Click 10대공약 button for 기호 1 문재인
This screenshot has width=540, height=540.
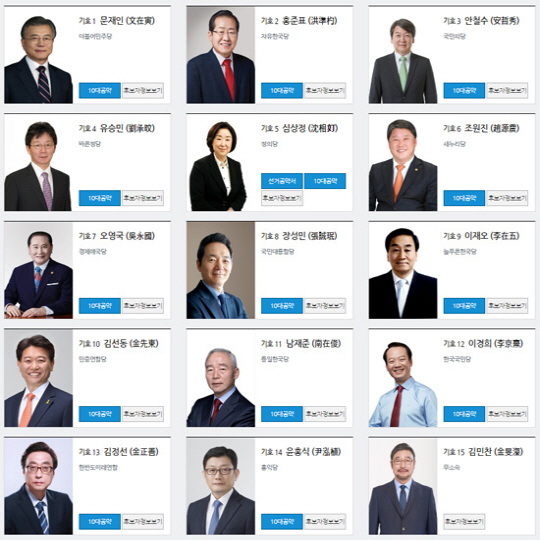tap(100, 91)
